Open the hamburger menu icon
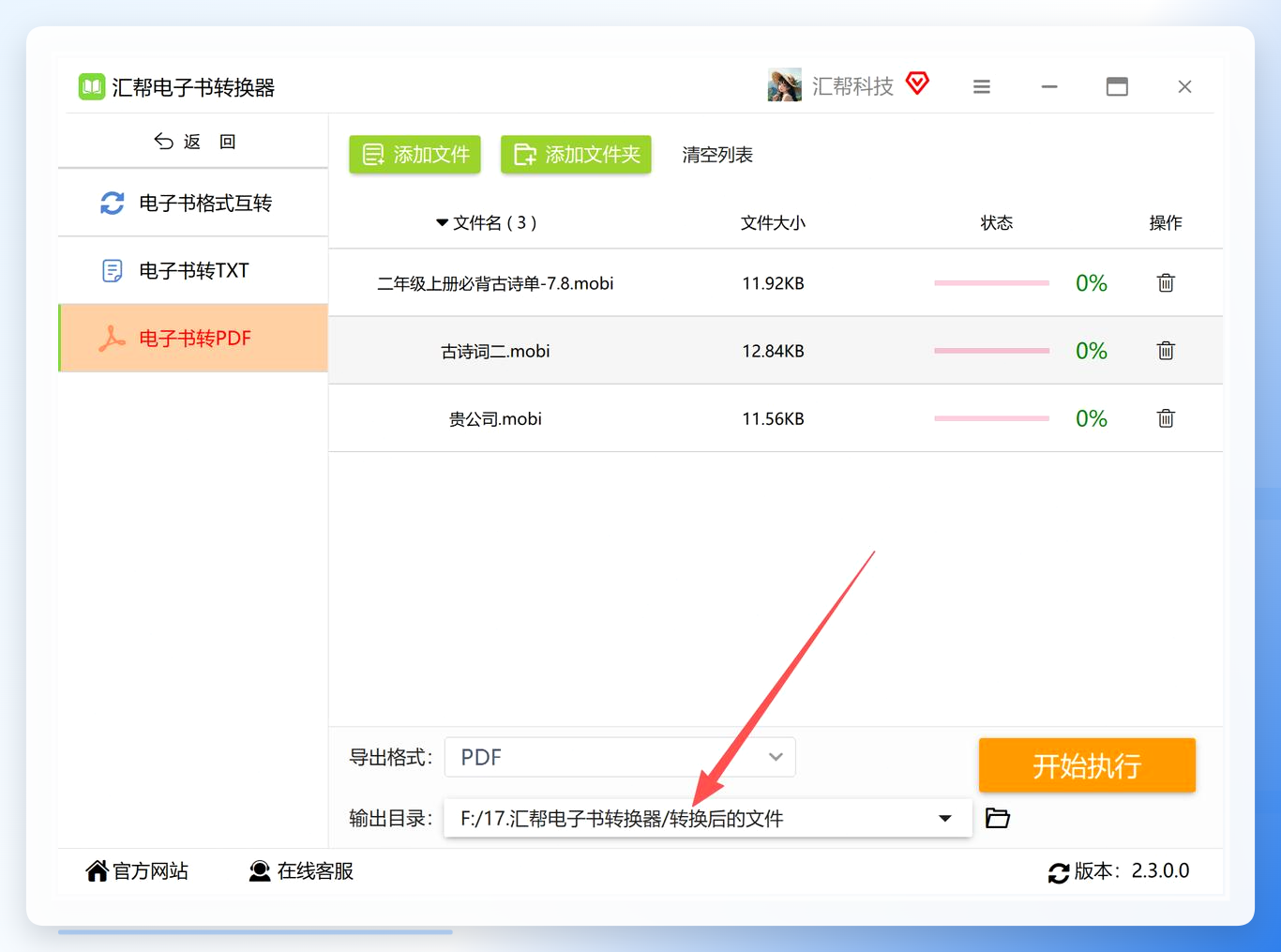 coord(982,86)
